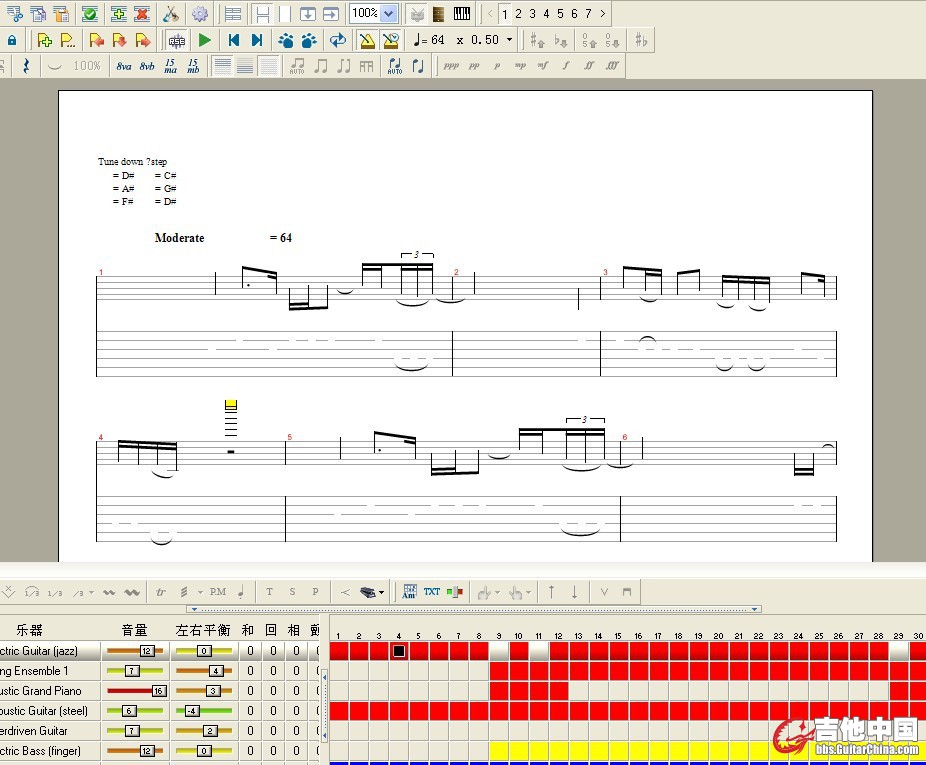Click the RSE realistic sound engine icon
The height and width of the screenshot is (765, 926).
coord(177,40)
